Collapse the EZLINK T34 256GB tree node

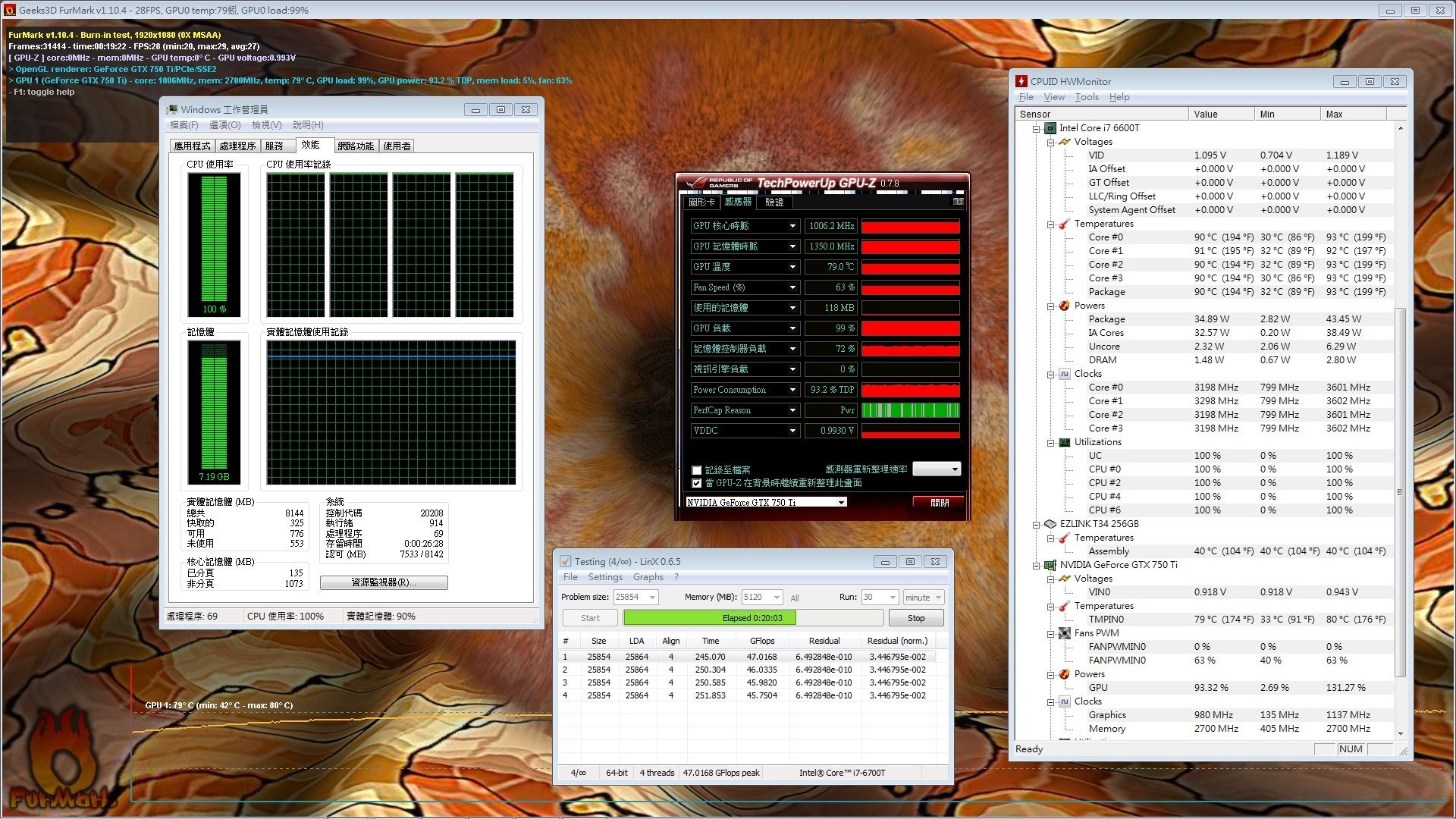1036,524
